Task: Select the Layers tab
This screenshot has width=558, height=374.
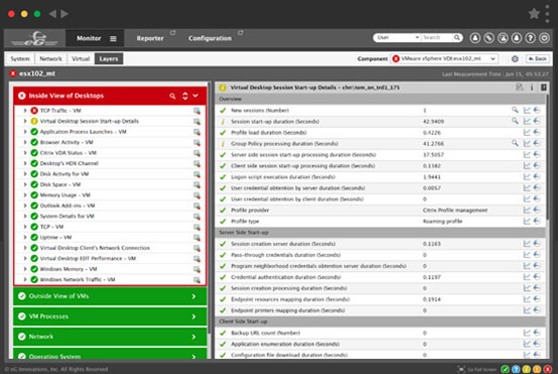Action: tap(109, 59)
